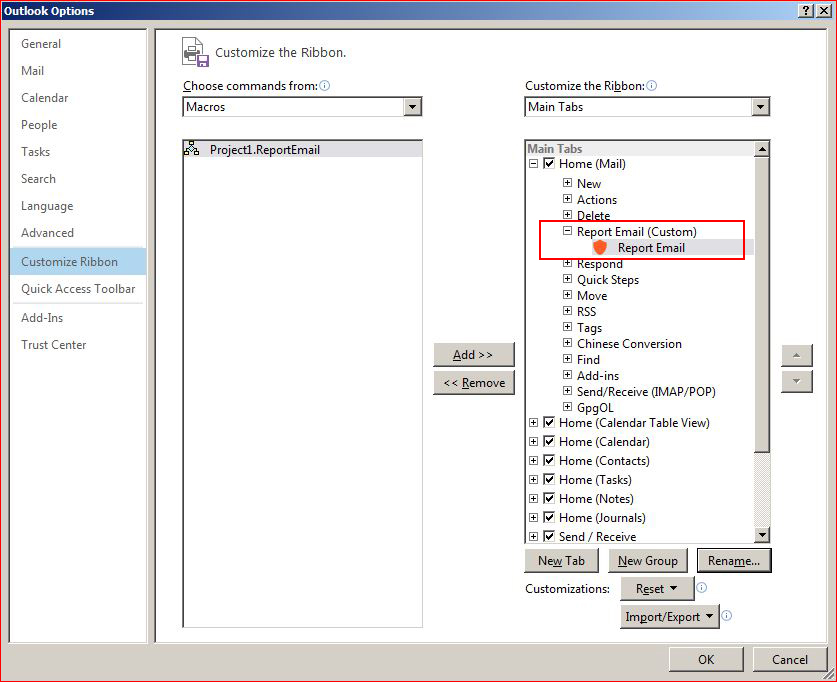Viewport: 837px width, 682px height.
Task: Select the Respond group in tree
Action: pos(599,264)
